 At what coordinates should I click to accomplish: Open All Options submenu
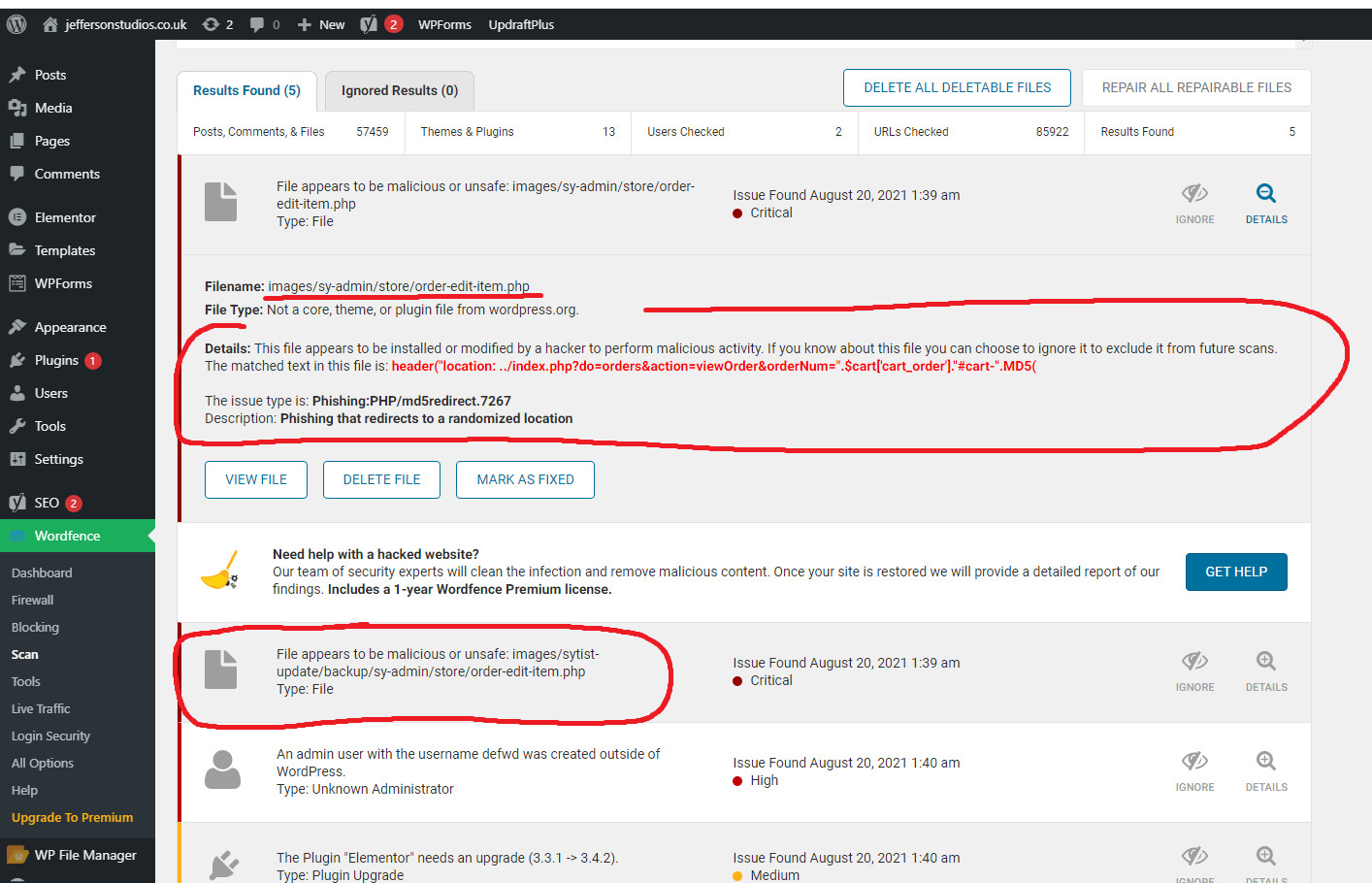point(43,763)
